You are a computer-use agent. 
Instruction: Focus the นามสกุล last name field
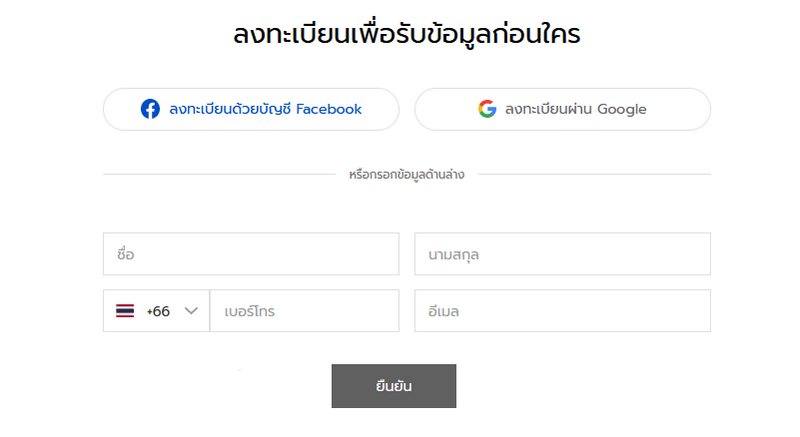562,254
